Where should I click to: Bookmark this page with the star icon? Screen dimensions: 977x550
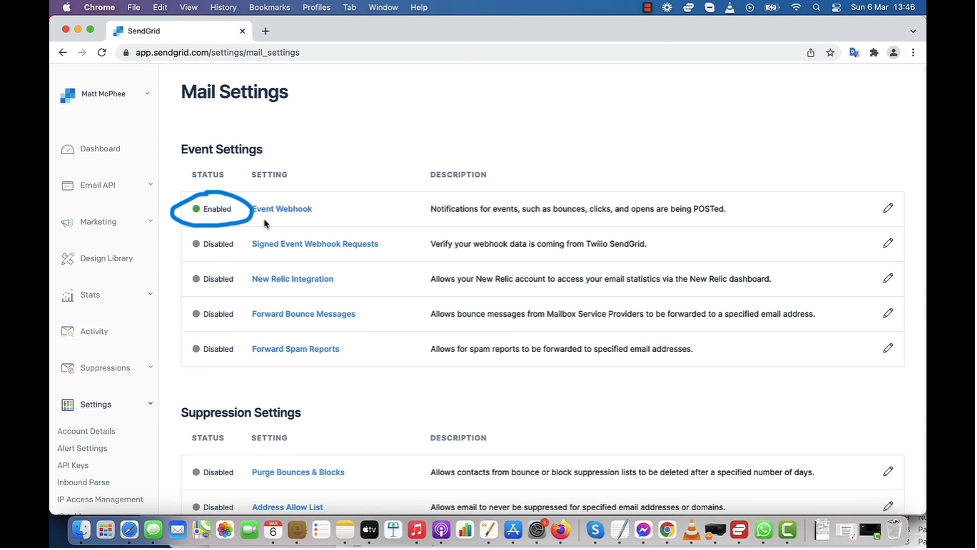pyautogui.click(x=830, y=53)
